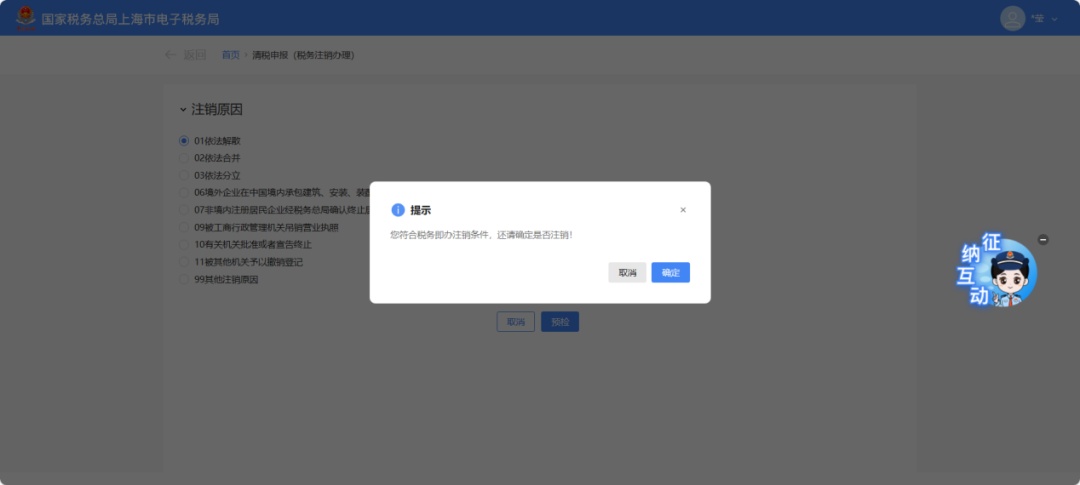Click 取消 in the 提示 dialog
Image resolution: width=1080 pixels, height=485 pixels.
(627, 272)
